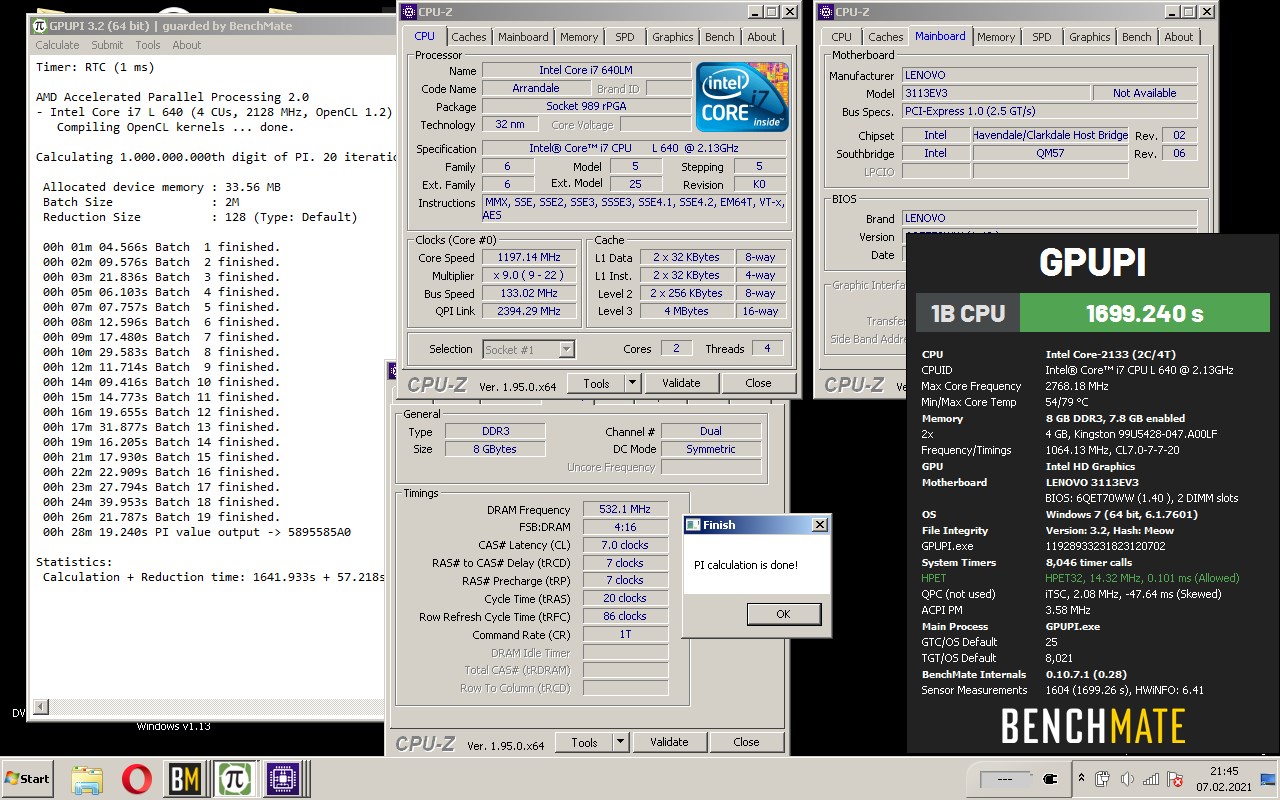Viewport: 1280px width, 800px height.
Task: Select Caches tab in CPU-Z Mainboard window
Action: (x=886, y=37)
